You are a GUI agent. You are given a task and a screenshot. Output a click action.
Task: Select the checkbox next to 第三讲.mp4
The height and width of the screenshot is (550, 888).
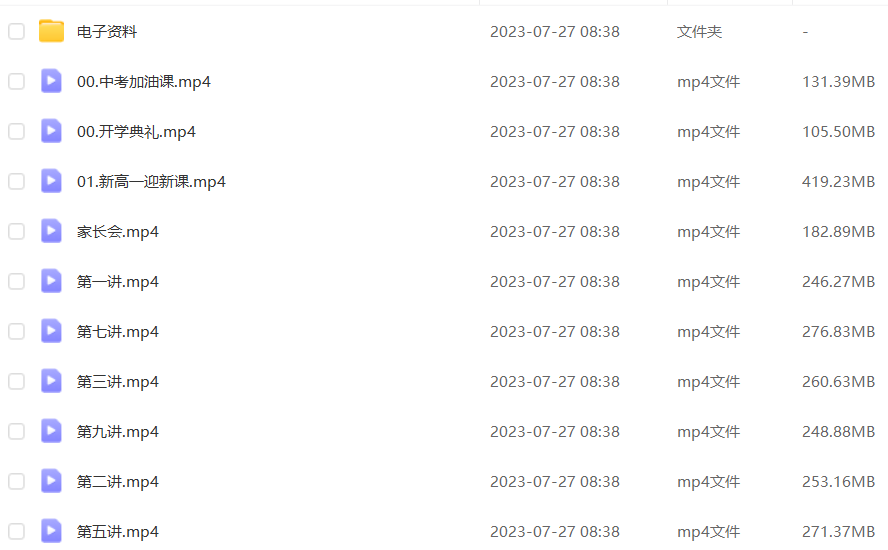(16, 381)
